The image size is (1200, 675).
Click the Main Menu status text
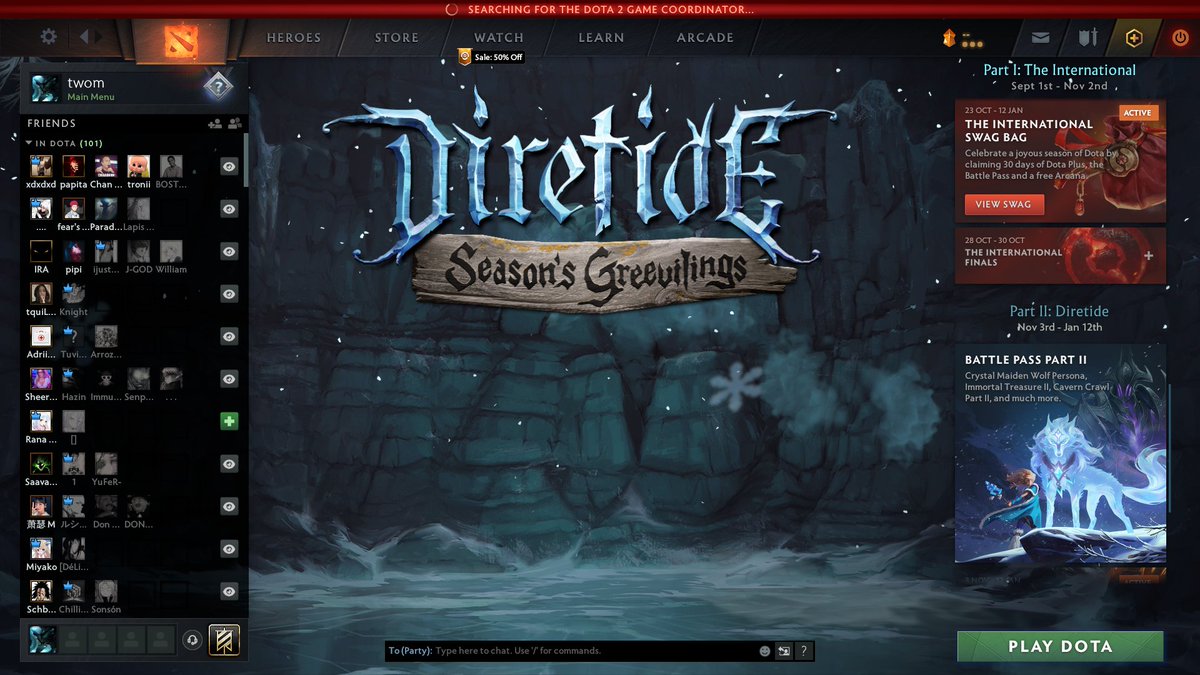[x=91, y=97]
